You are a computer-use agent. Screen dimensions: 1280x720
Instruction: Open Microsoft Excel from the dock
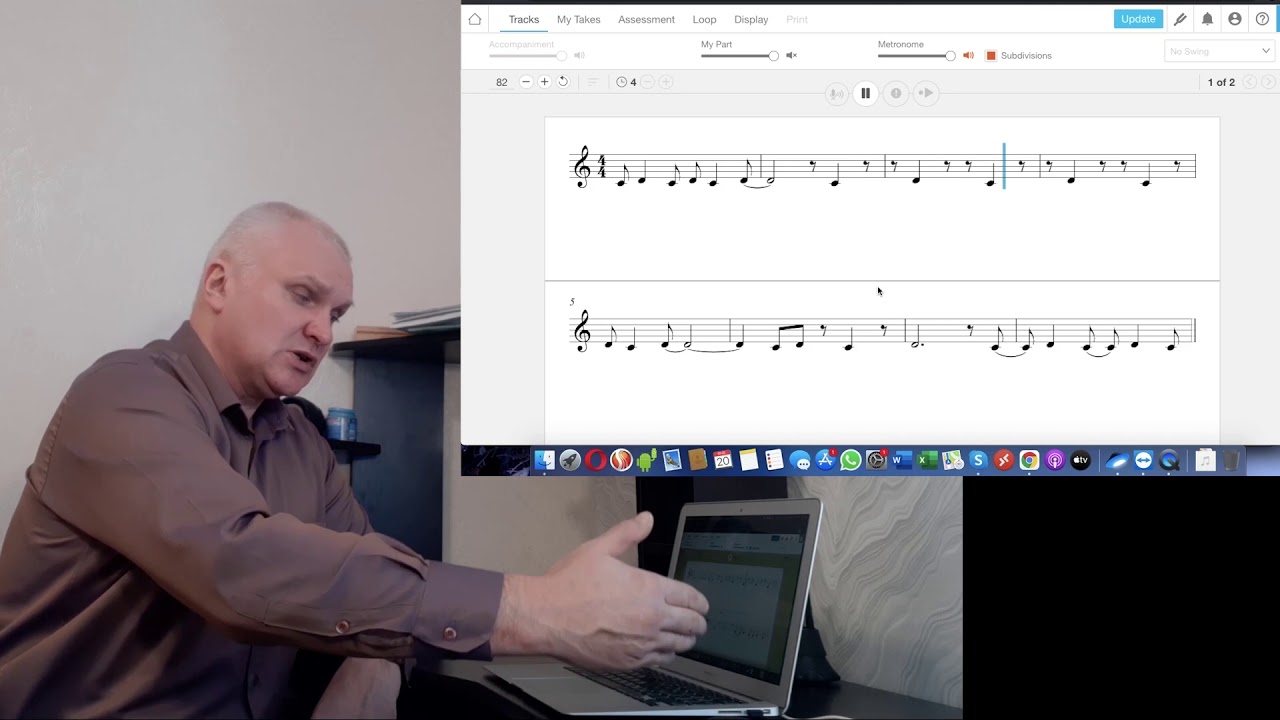click(927, 460)
